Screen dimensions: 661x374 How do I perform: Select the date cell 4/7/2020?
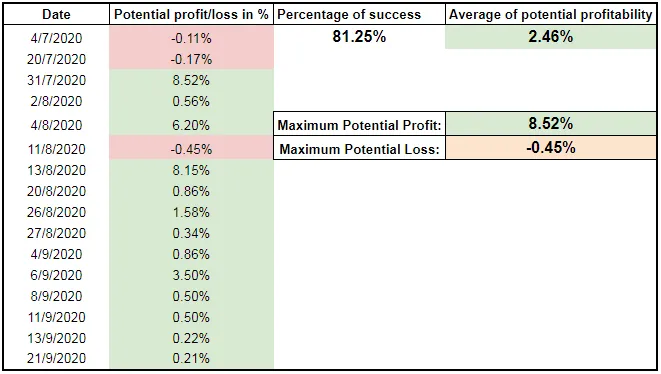(56, 38)
